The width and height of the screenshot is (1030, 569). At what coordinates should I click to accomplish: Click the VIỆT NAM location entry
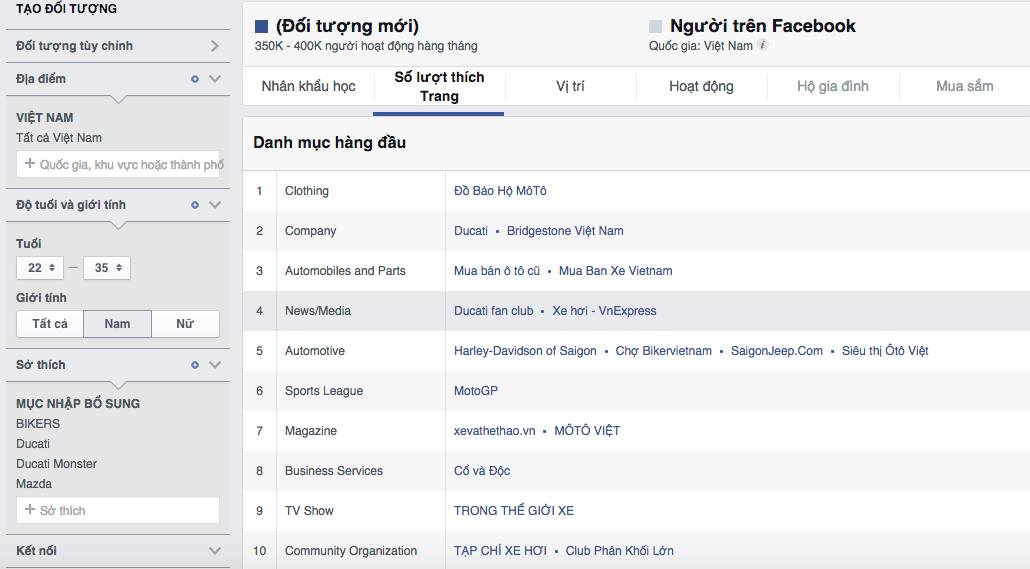pos(45,118)
